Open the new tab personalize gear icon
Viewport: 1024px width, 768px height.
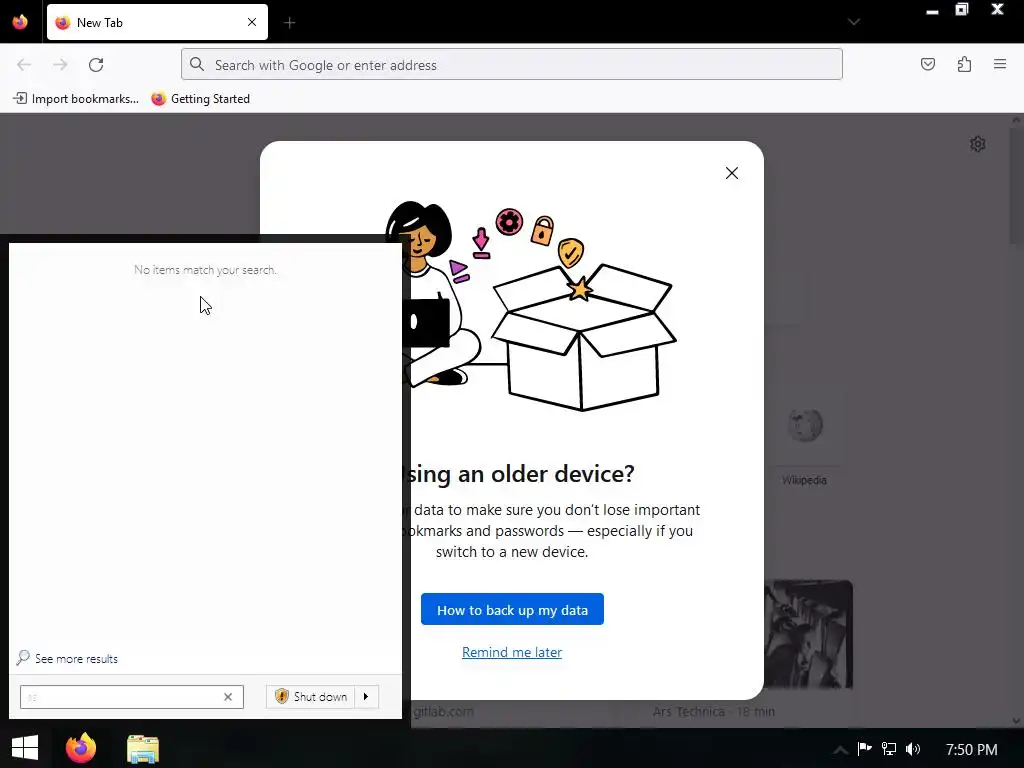tap(978, 144)
